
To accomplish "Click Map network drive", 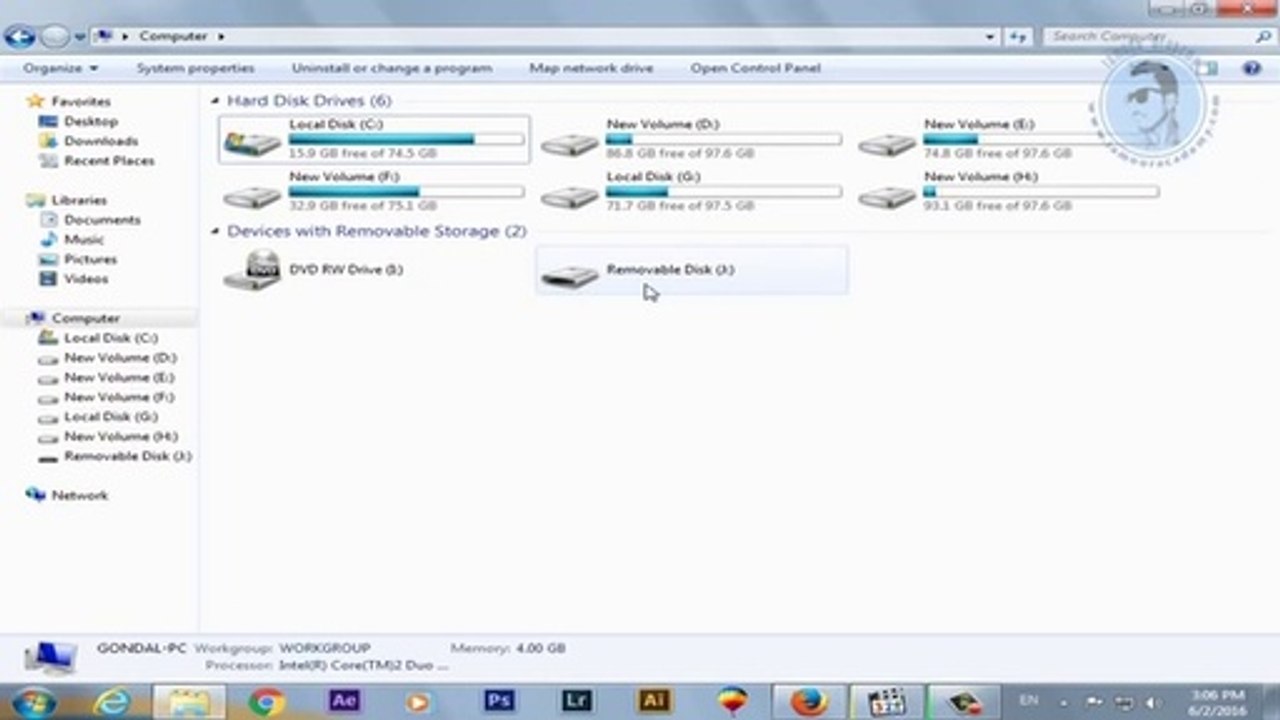I will (x=591, y=68).
